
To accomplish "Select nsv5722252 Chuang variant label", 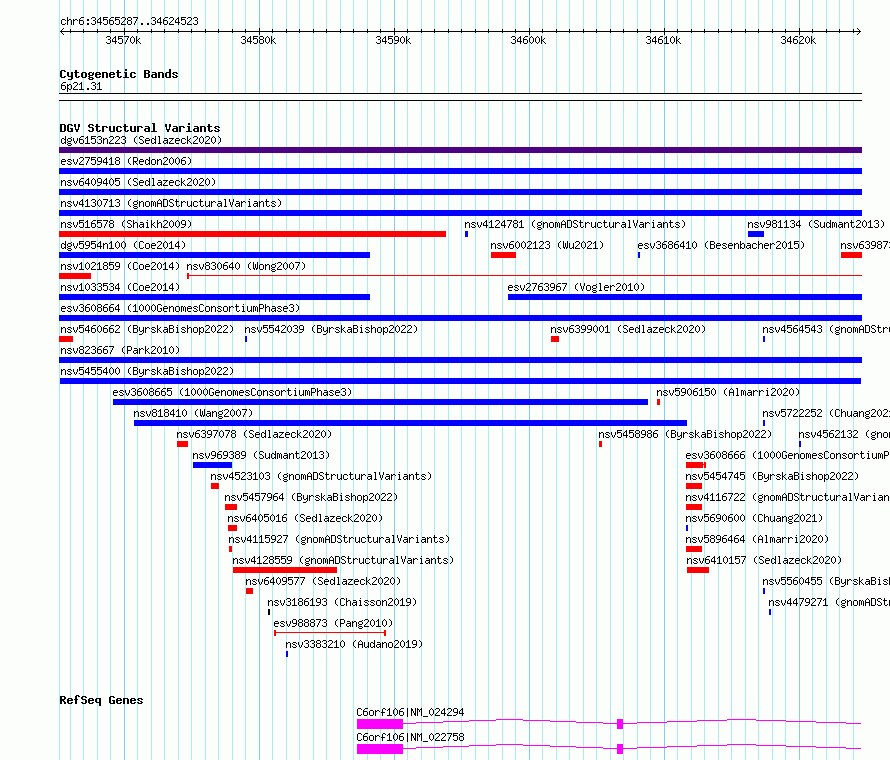I will (826, 413).
